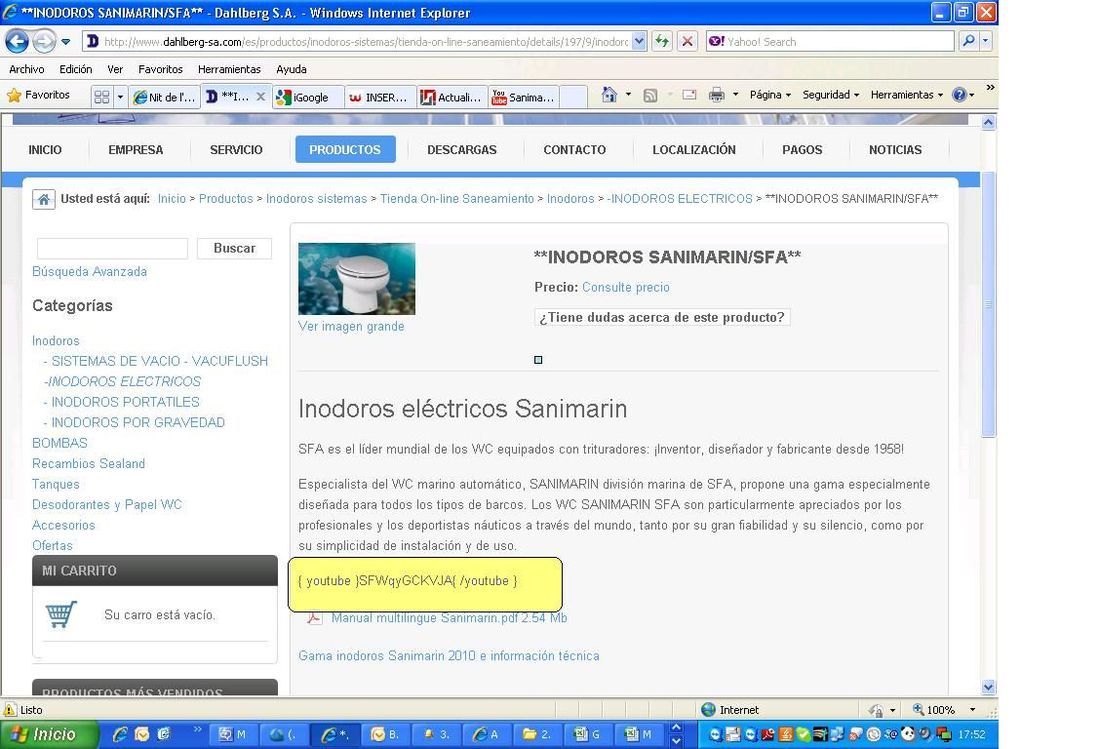Go to the INICIO navigation item
Viewport: 1100px width, 749px height.
pyautogui.click(x=45, y=149)
